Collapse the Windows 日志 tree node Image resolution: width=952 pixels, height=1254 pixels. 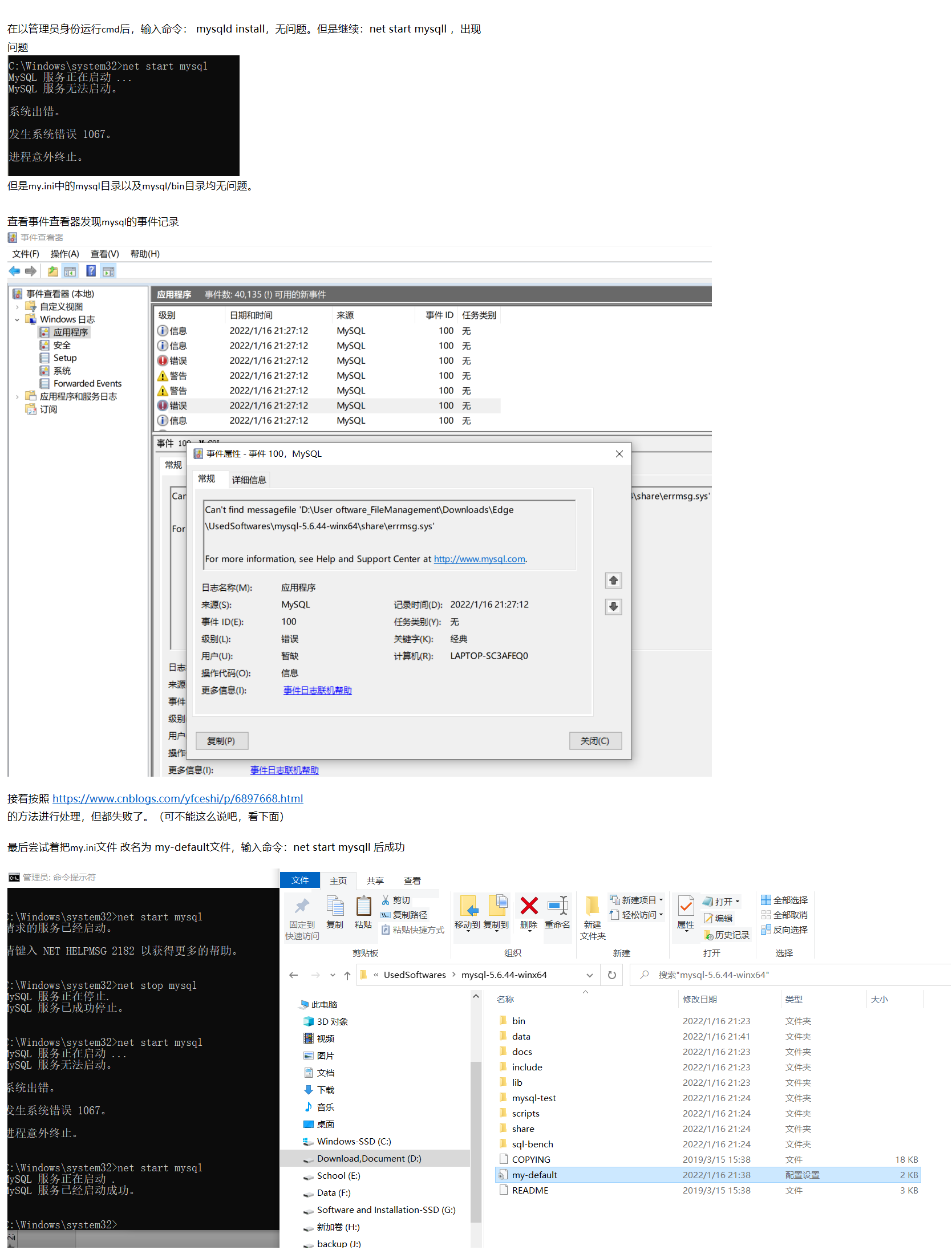(x=17, y=320)
